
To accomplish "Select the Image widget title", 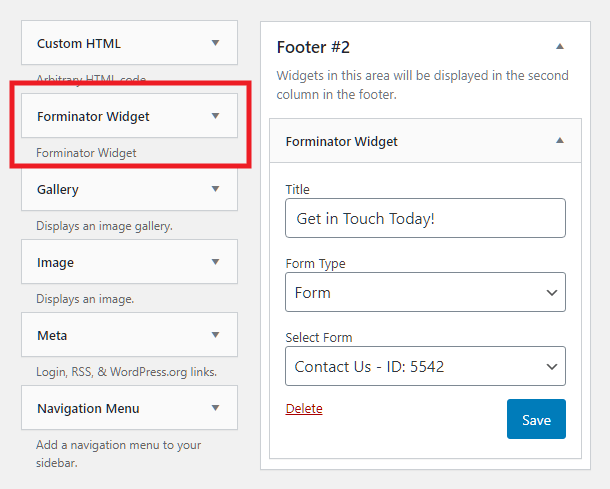I will 55,263.
